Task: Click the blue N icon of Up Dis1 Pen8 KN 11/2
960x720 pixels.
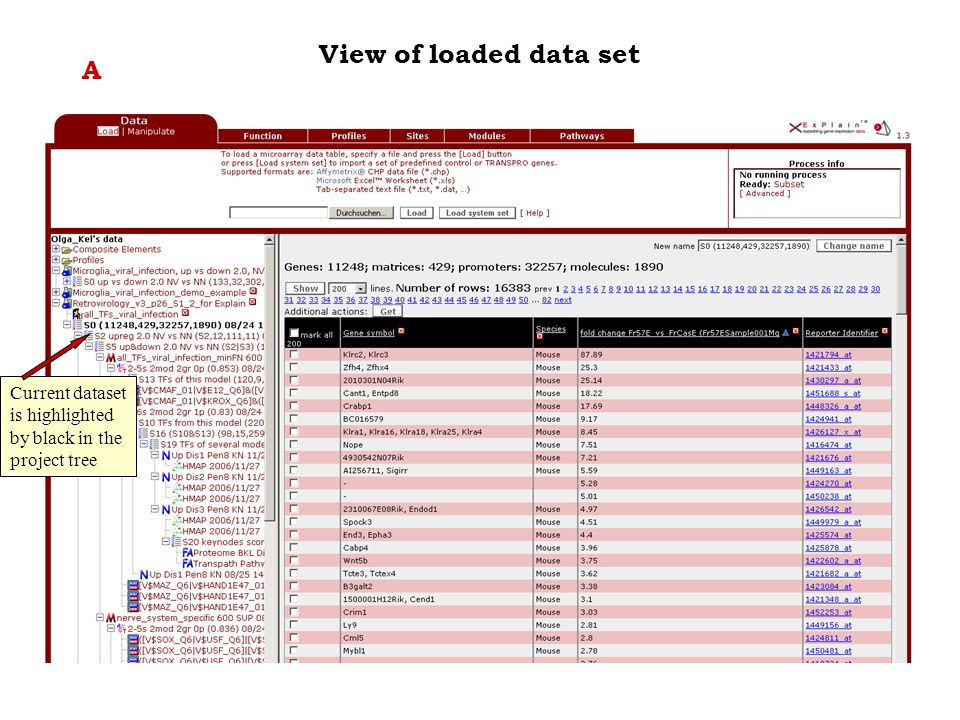Action: [166, 456]
